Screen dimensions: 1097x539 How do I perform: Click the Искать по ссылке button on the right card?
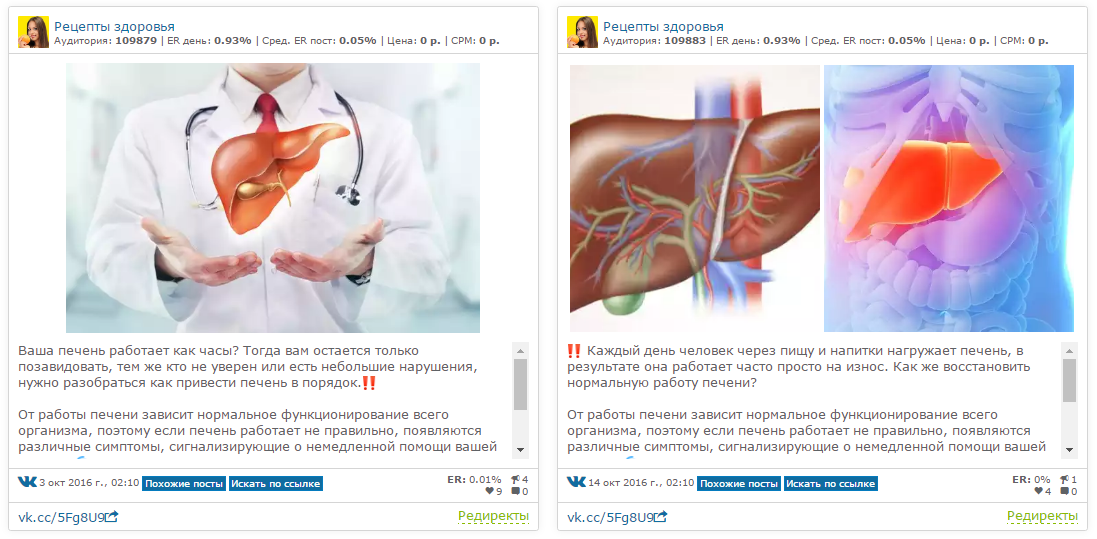(x=830, y=484)
